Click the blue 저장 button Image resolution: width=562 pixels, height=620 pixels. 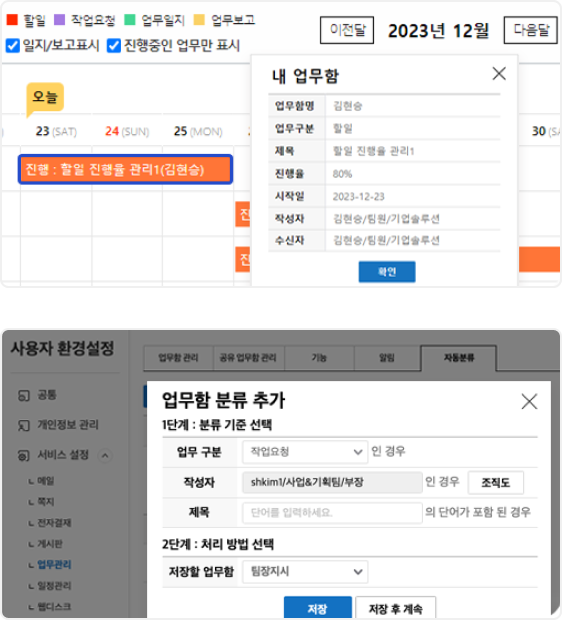(318, 608)
